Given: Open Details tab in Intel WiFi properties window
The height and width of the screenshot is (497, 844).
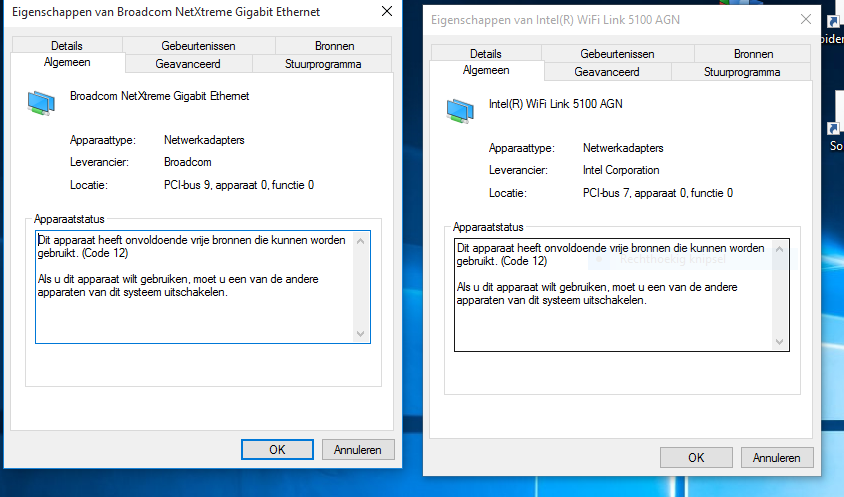Looking at the screenshot, I should 486,54.
